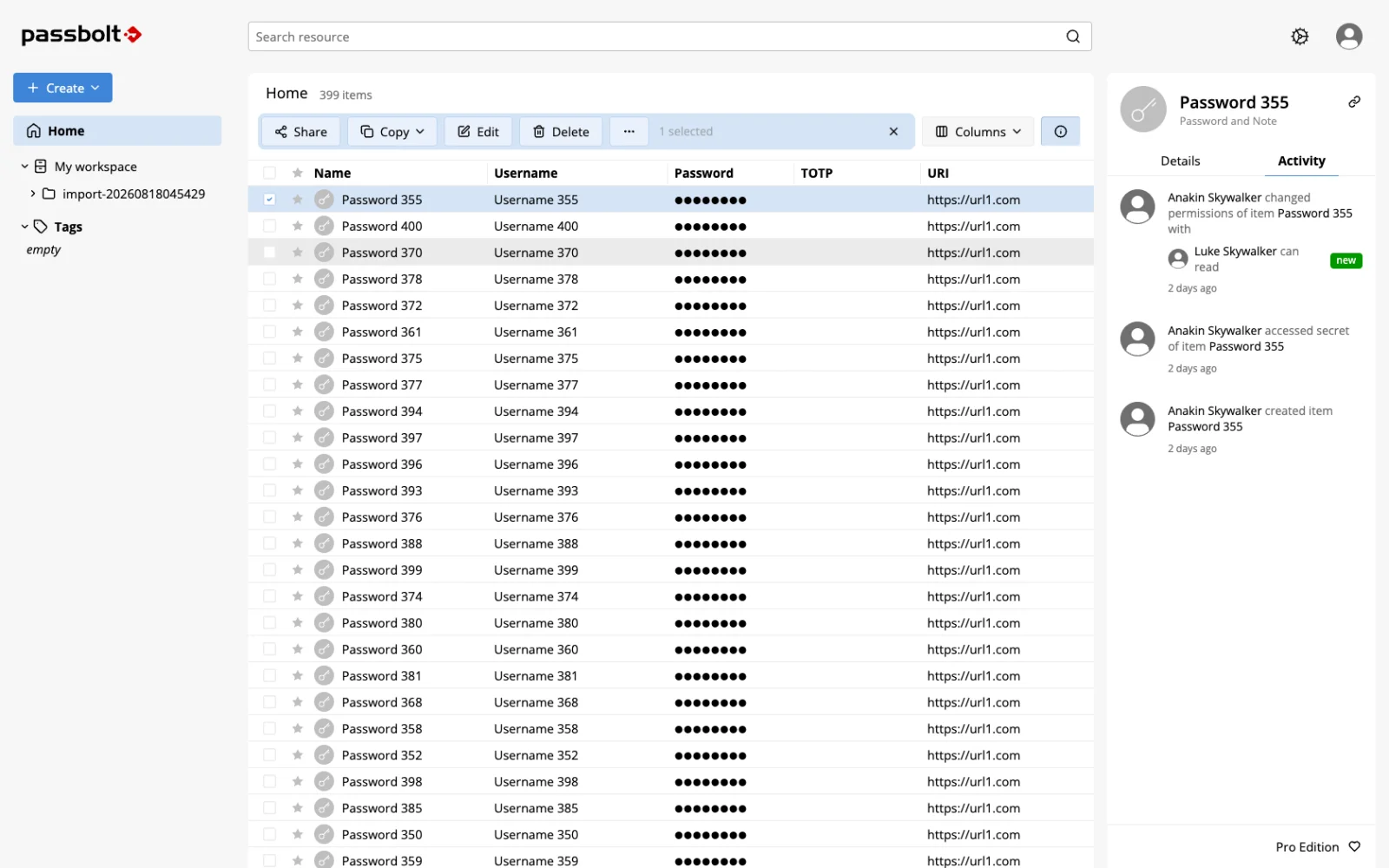Screen dimensions: 1389x868
Task: Clear the selection with the X icon
Action: click(893, 132)
